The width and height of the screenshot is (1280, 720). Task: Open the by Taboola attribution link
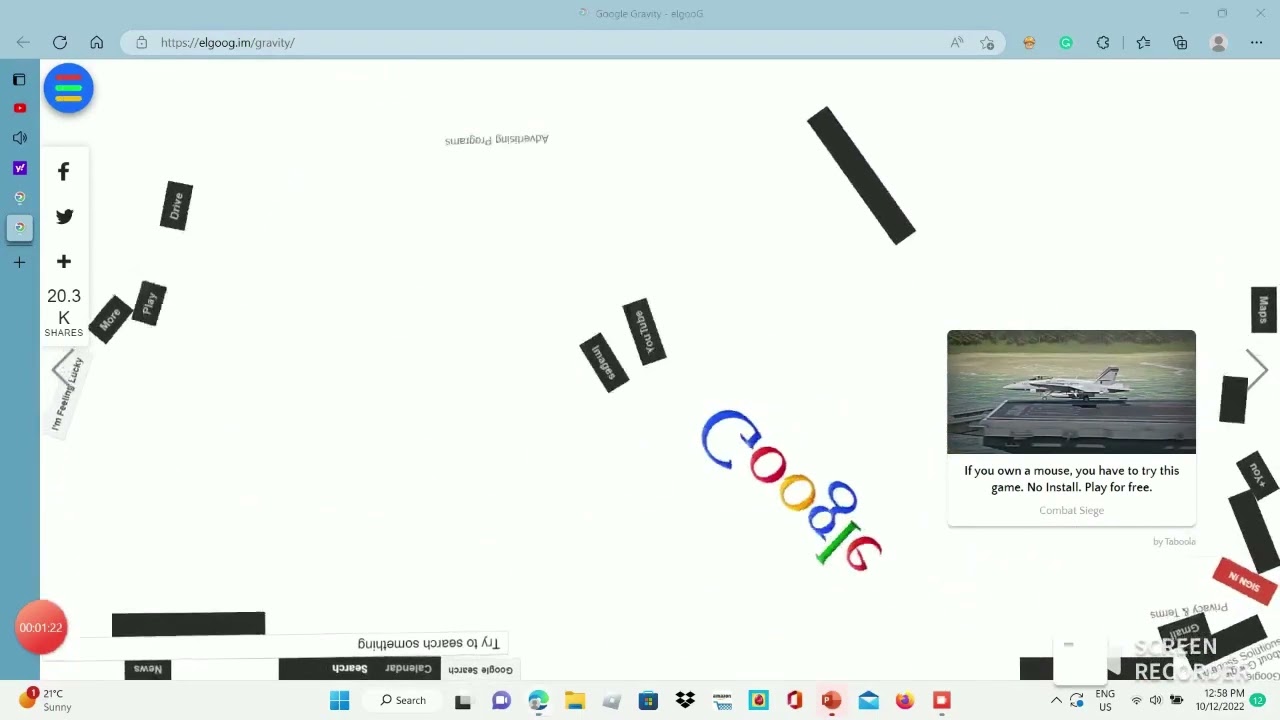coord(1174,542)
